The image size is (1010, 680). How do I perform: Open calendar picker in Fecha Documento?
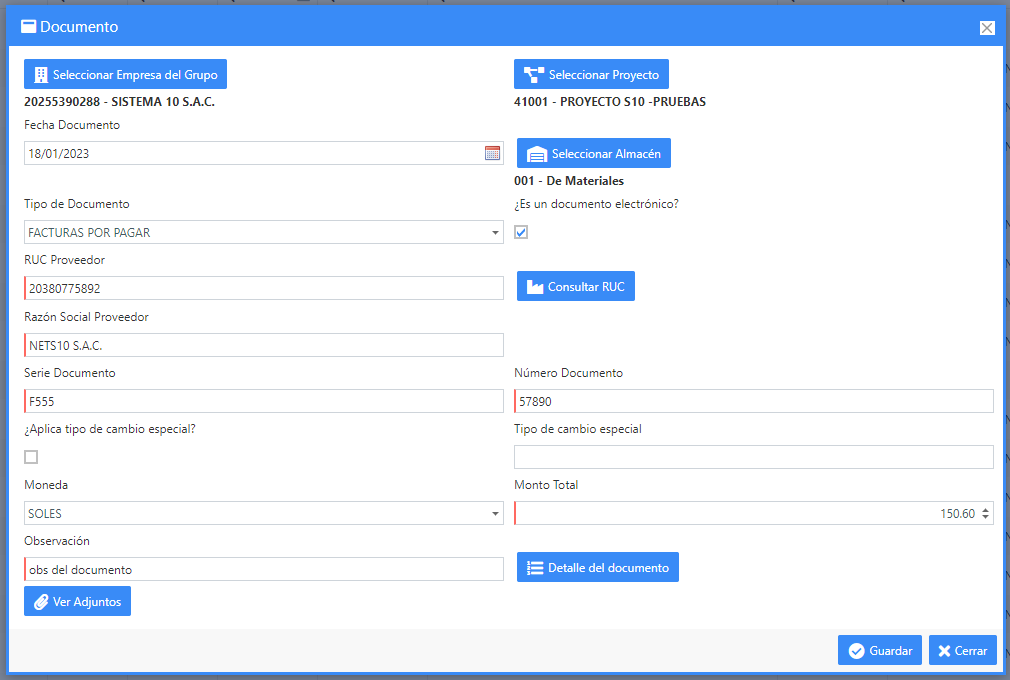pyautogui.click(x=492, y=153)
